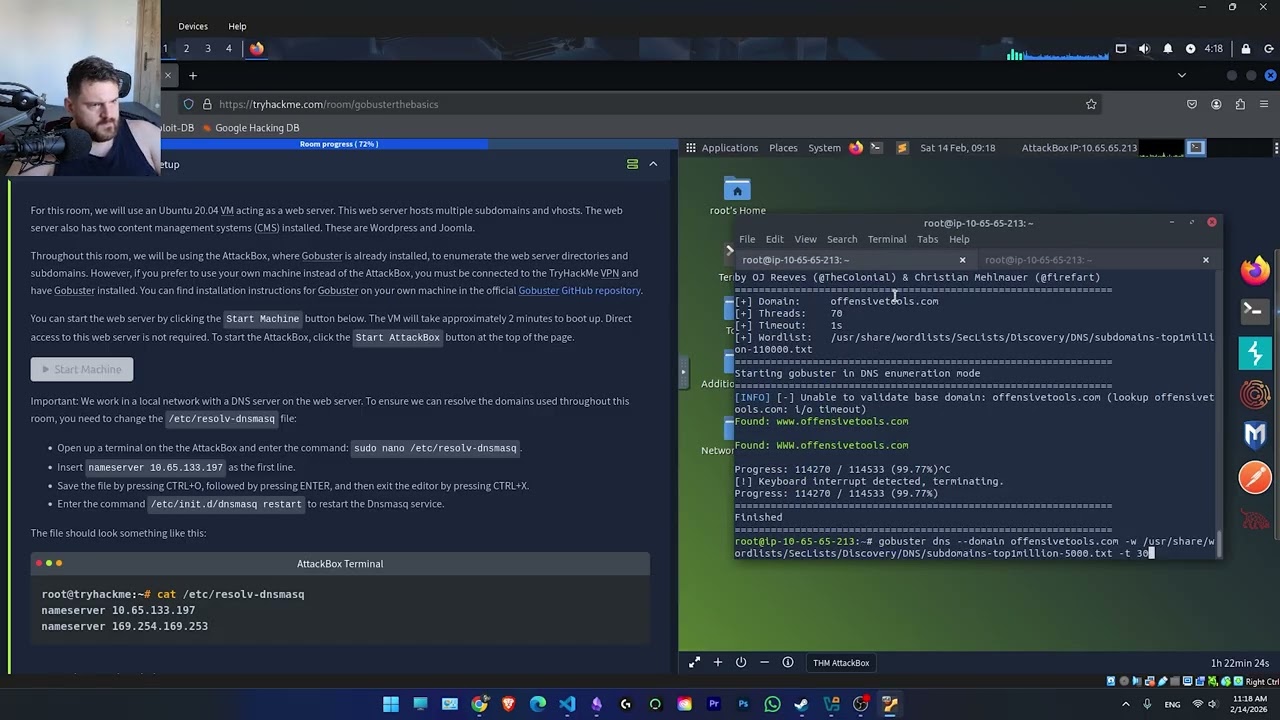Image resolution: width=1280 pixels, height=720 pixels.
Task: Open Photoshop from Windows taskbar
Action: [743, 704]
